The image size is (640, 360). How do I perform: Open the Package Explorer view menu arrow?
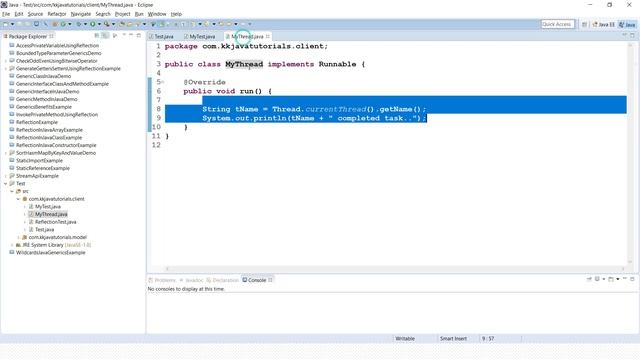click(x=124, y=36)
